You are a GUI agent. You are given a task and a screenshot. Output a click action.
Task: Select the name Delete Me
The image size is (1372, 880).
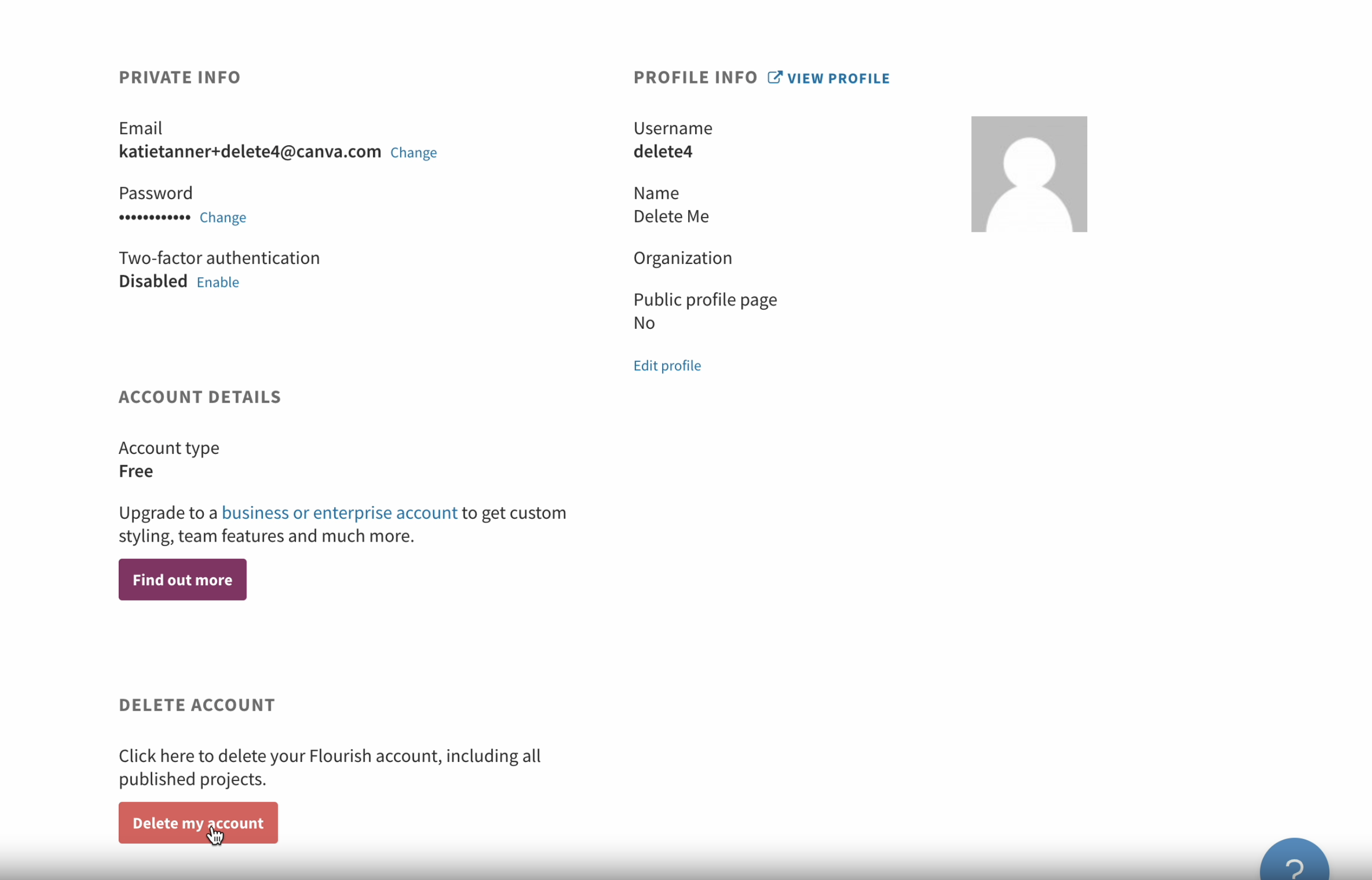(x=671, y=216)
